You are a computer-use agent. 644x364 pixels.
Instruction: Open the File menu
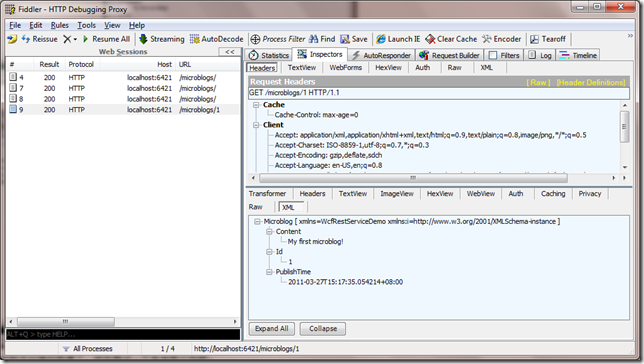pyautogui.click(x=15, y=25)
